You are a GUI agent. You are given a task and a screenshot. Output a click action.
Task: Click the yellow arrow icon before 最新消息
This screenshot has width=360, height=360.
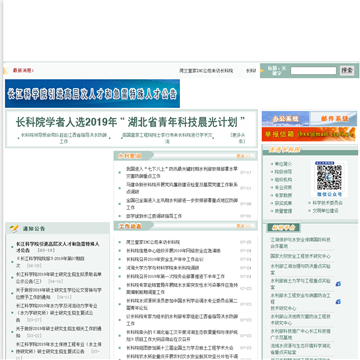5,71
